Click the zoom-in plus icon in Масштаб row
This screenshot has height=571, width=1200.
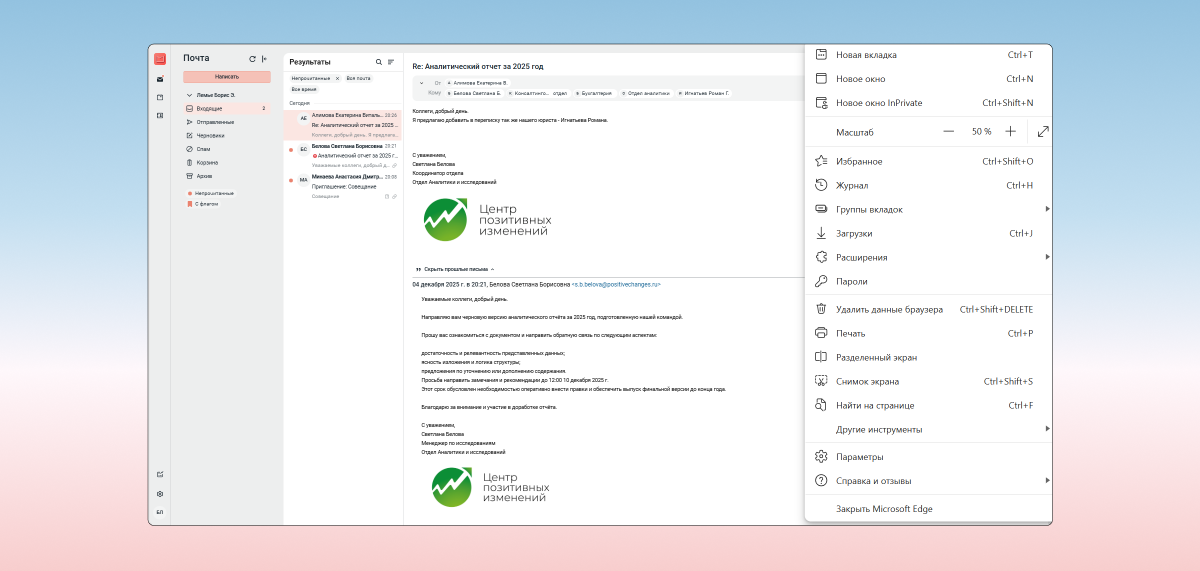pyautogui.click(x=1010, y=131)
